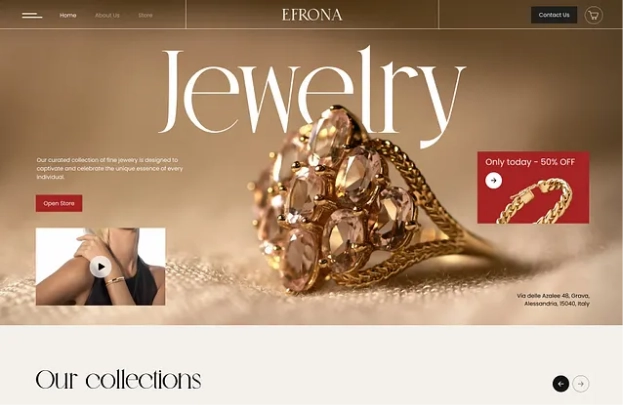Open the hamburger menu icon
Image resolution: width=623 pixels, height=405 pixels.
click(x=32, y=16)
